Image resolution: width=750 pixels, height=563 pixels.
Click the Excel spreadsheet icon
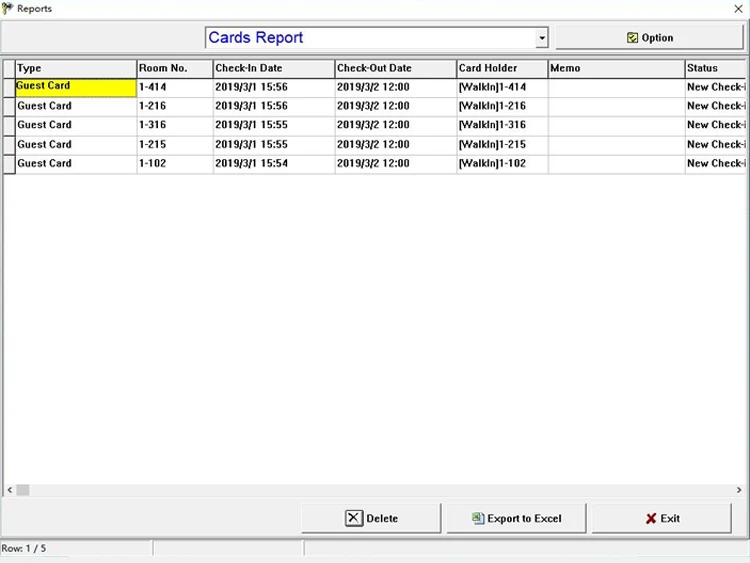(478, 518)
